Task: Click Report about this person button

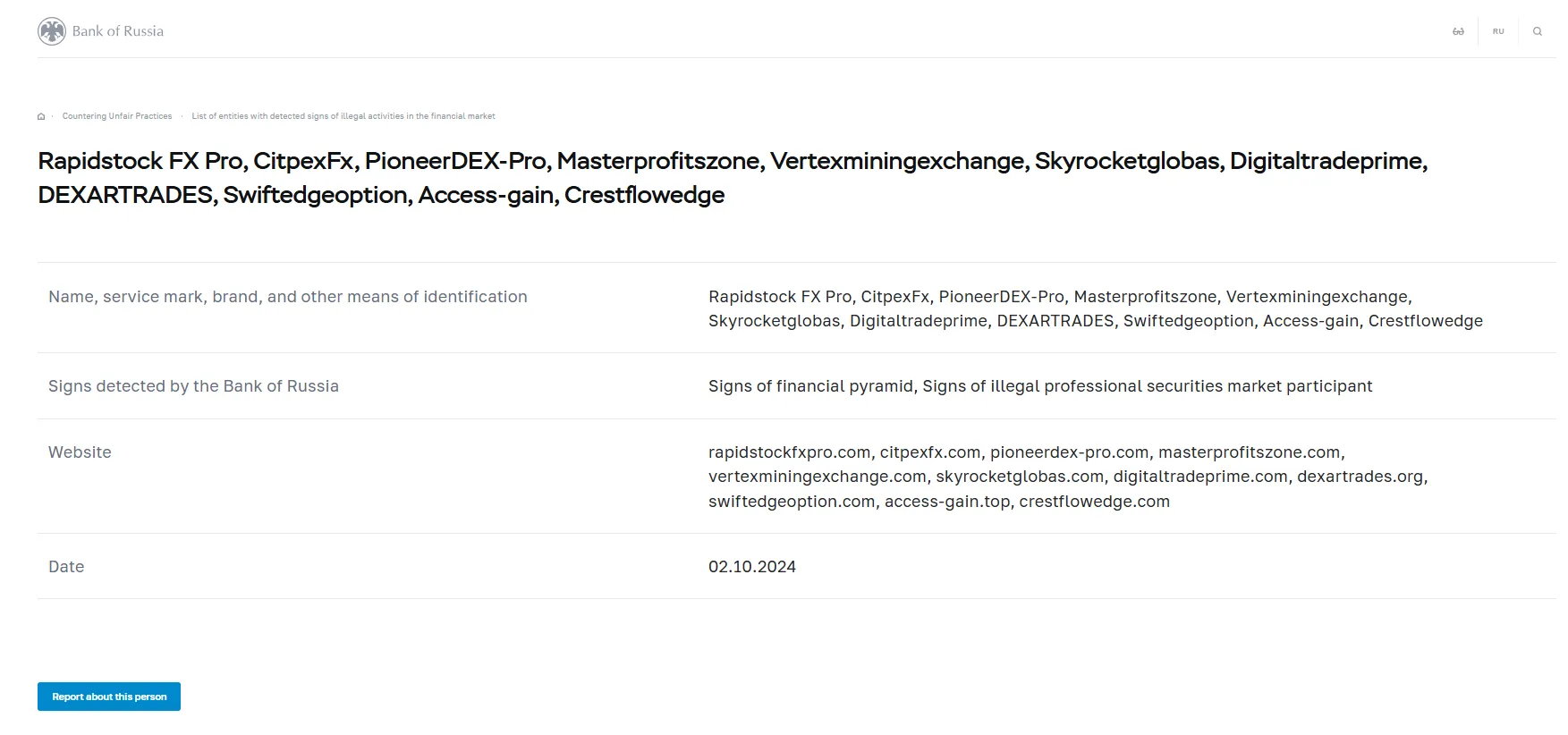Action: pyautogui.click(x=109, y=697)
